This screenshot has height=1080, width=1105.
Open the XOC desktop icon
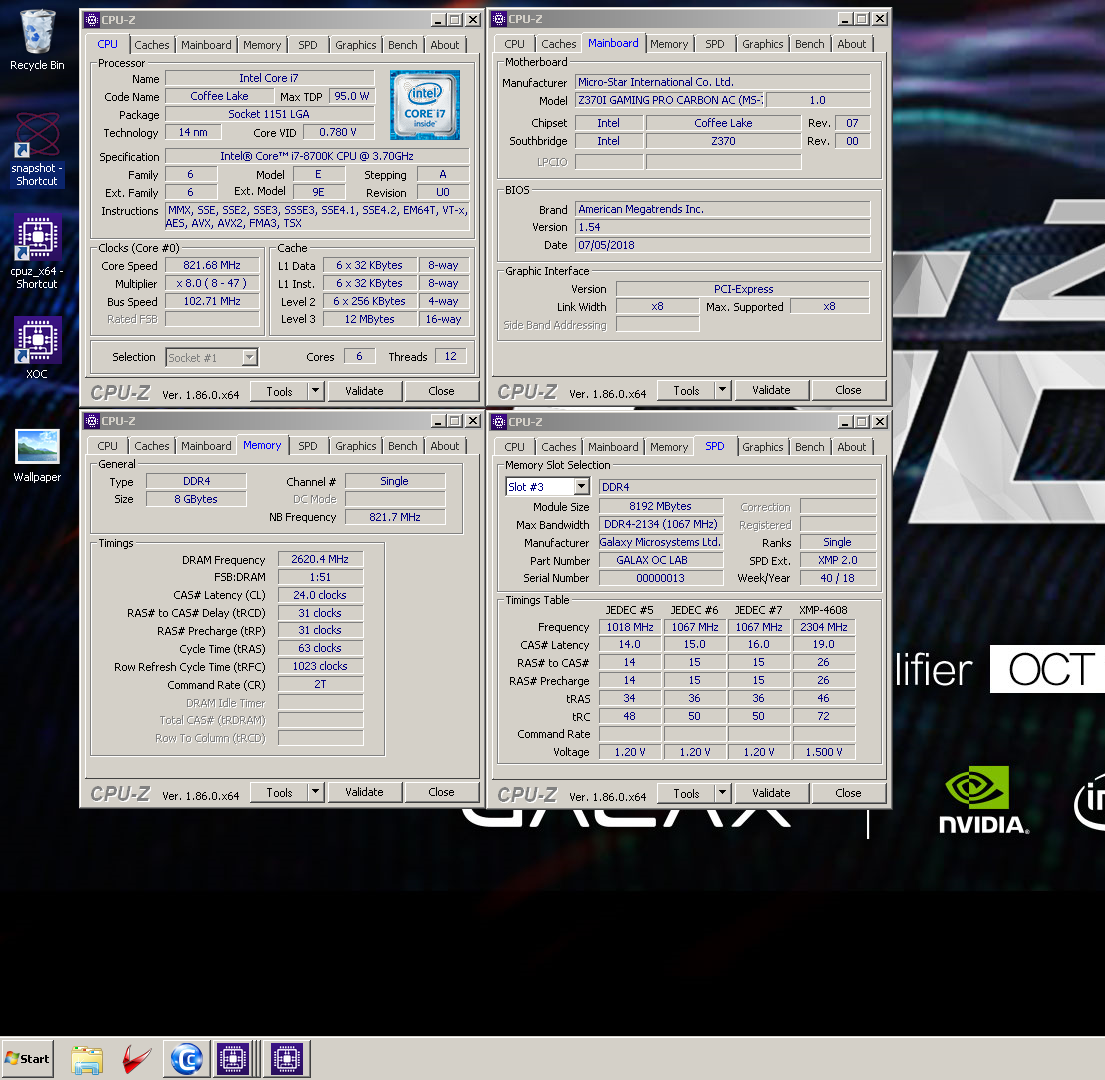[37, 348]
